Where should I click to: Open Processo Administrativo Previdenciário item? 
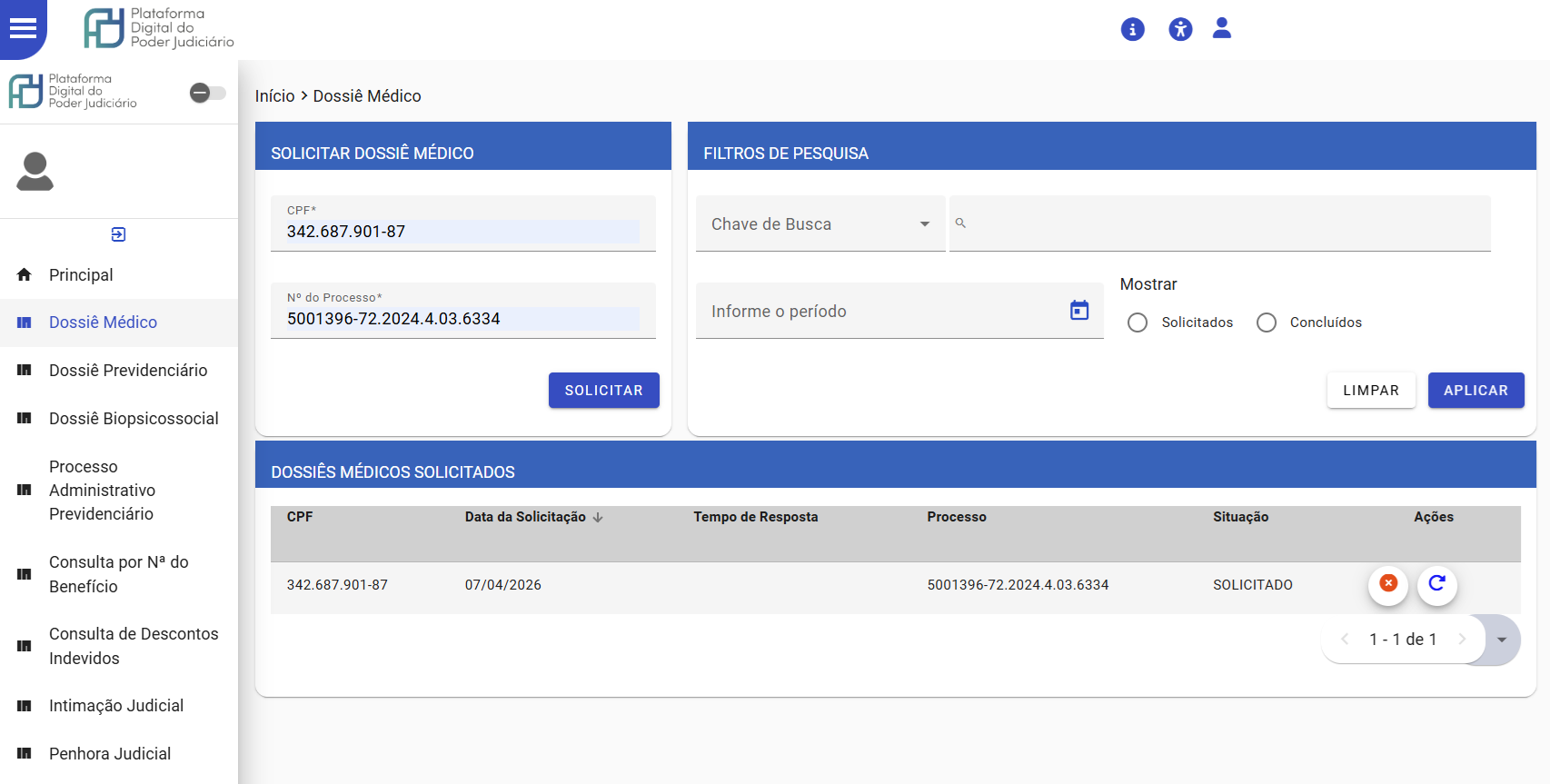pos(119,491)
